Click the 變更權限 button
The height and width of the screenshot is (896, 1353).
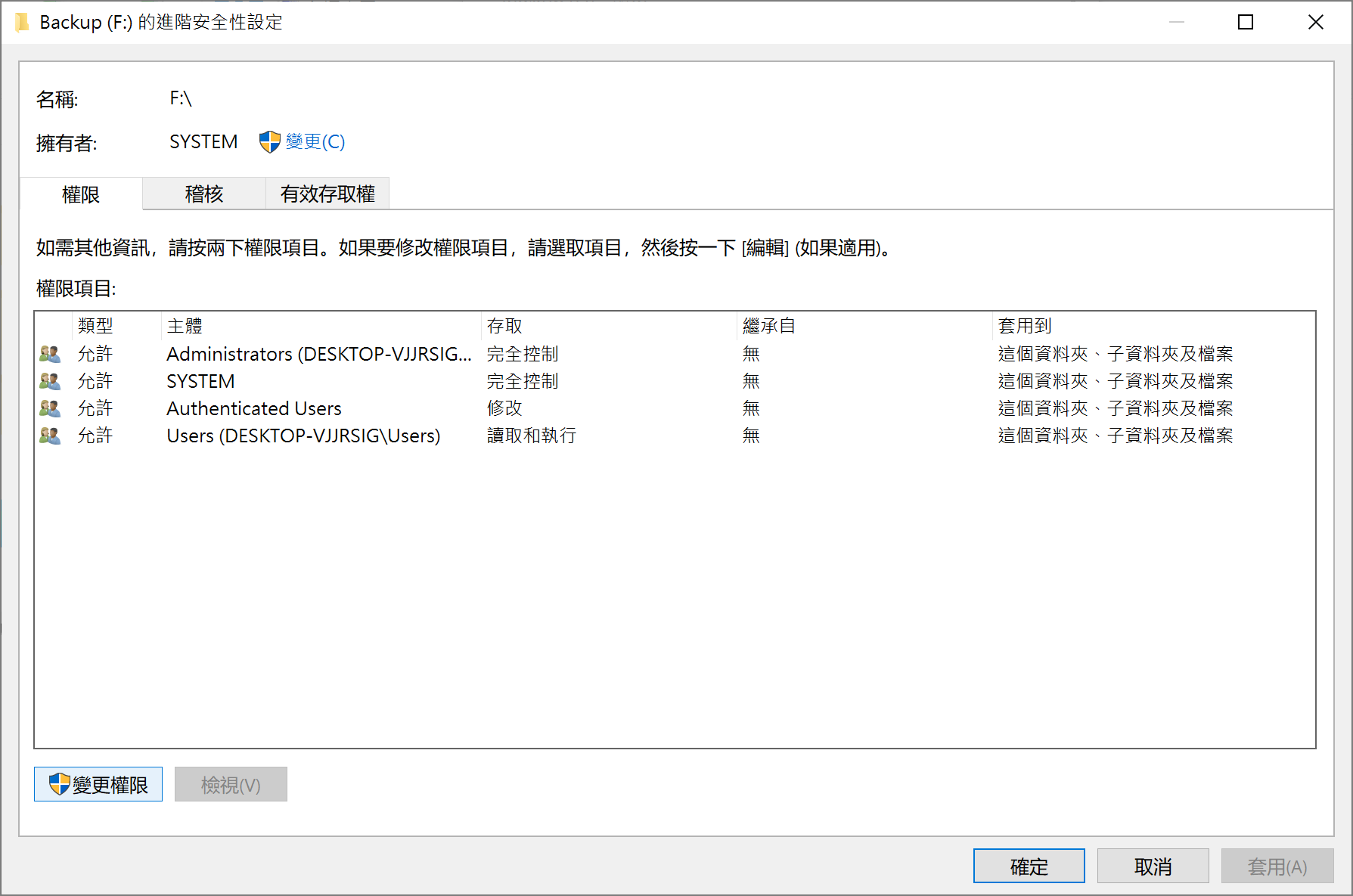(98, 784)
